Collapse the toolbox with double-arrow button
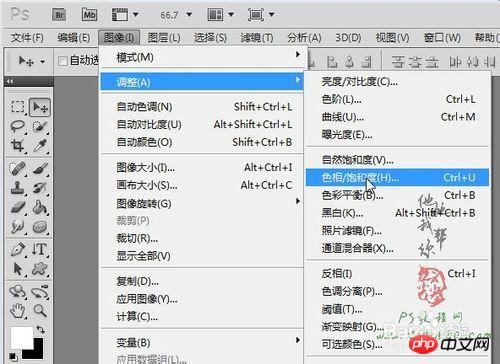This screenshot has width=500, height=364. point(10,81)
